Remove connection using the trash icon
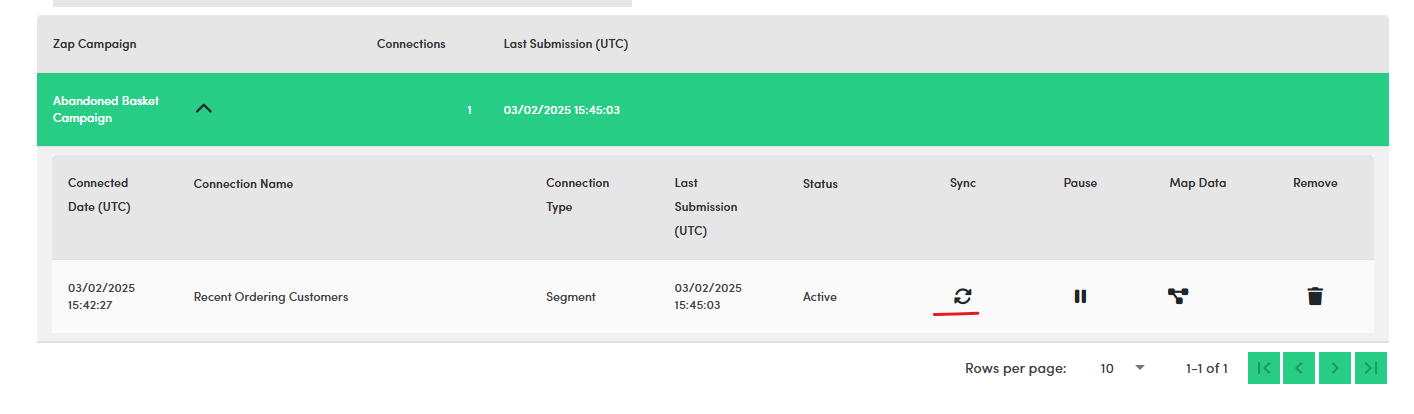 (1315, 296)
